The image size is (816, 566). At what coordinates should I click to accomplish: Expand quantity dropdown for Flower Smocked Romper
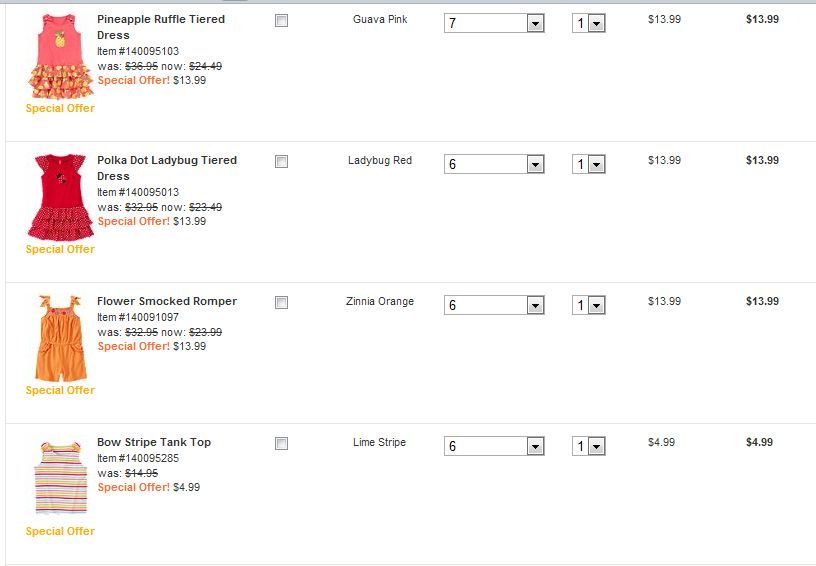pyautogui.click(x=589, y=305)
